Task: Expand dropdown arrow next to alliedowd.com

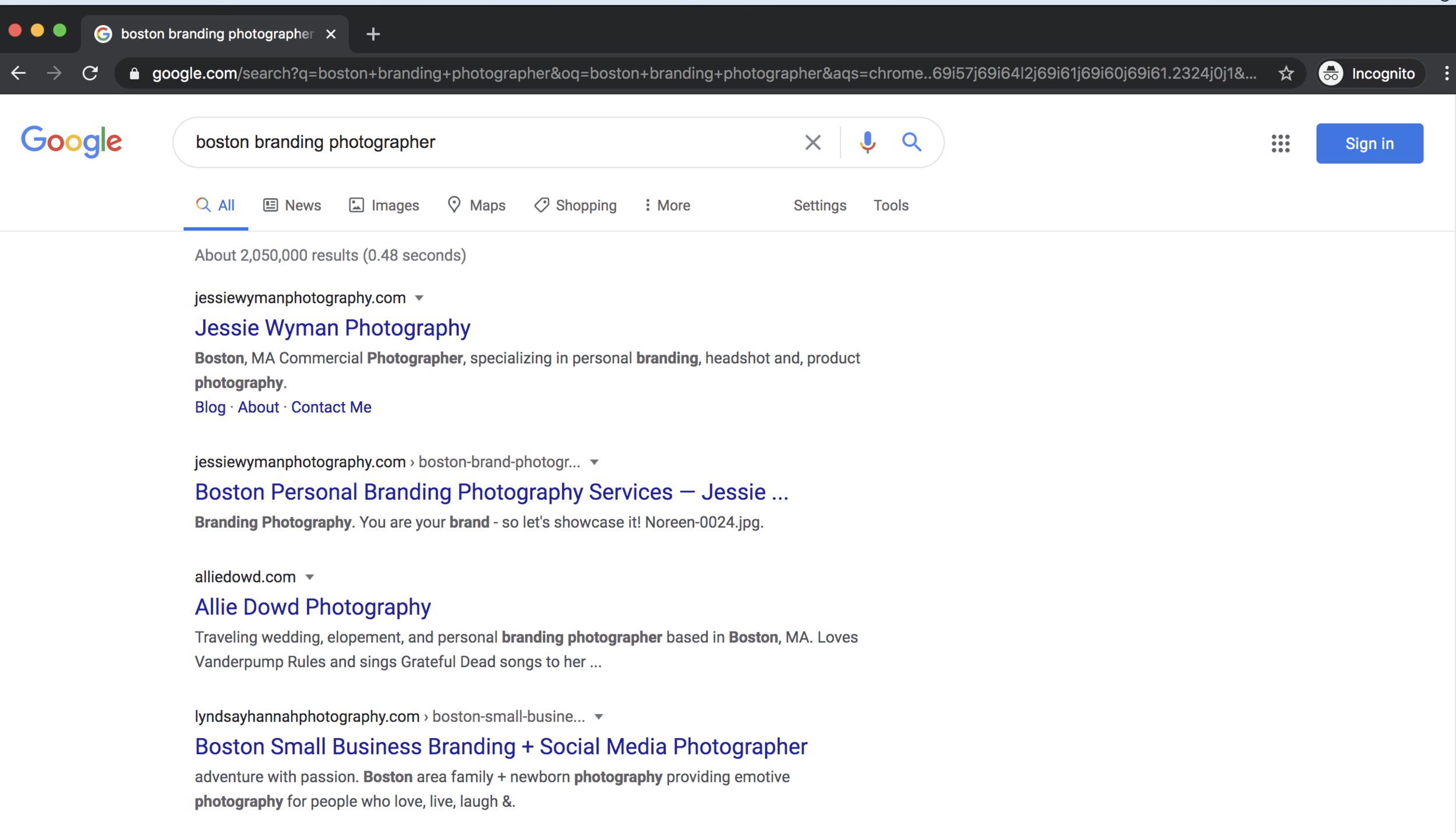Action: coord(310,577)
